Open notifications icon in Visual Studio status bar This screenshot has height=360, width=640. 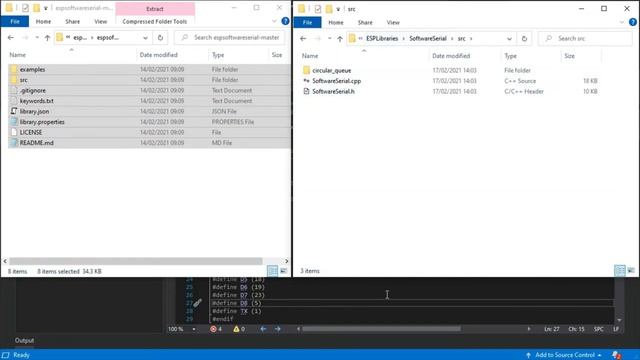pyautogui.click(x=617, y=355)
